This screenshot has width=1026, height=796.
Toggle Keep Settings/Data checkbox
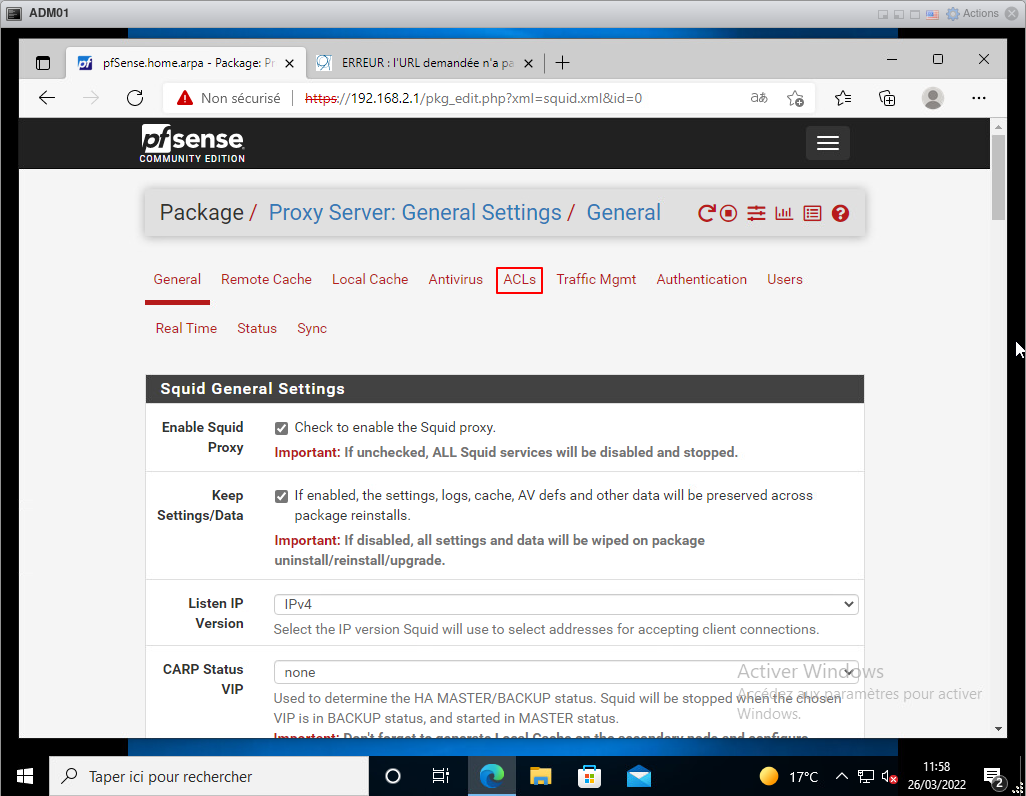(x=282, y=496)
